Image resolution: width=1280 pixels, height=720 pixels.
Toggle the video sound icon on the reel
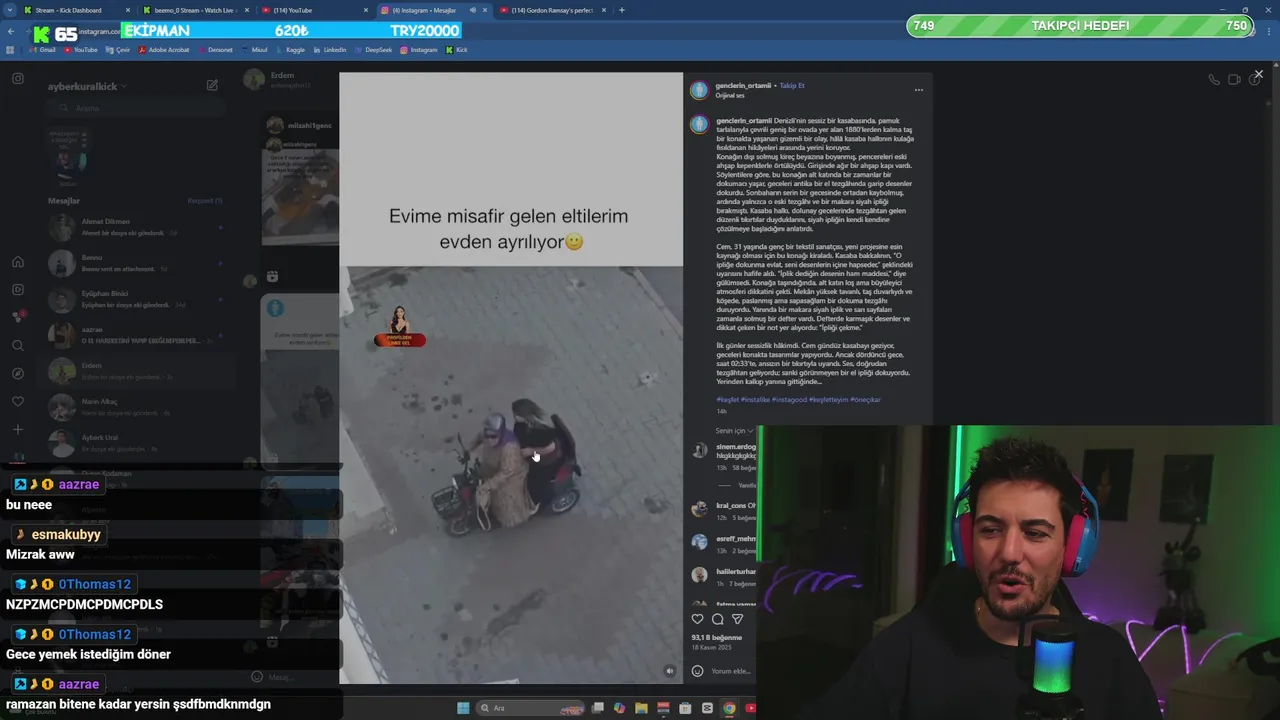click(x=670, y=671)
